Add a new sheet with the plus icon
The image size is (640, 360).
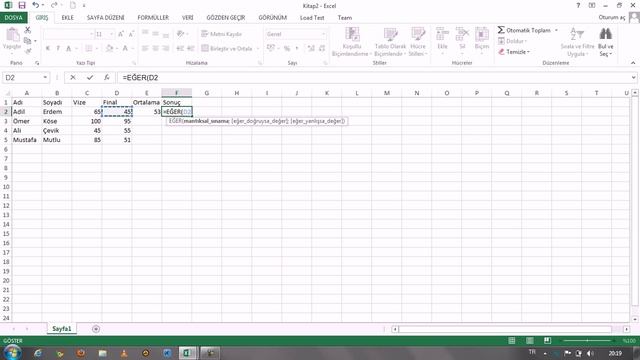coord(96,329)
